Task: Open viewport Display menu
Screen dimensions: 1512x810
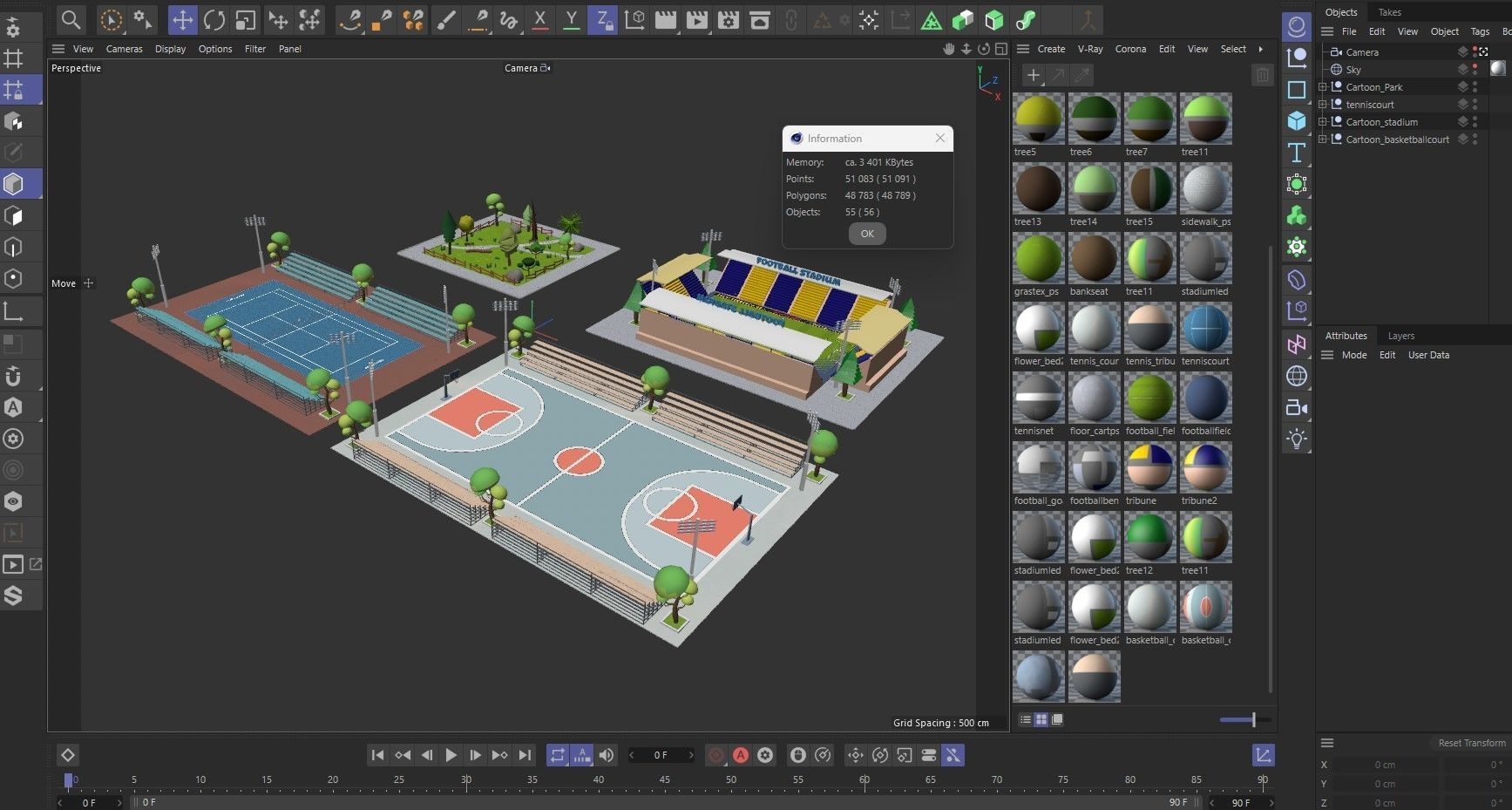Action: tap(171, 49)
